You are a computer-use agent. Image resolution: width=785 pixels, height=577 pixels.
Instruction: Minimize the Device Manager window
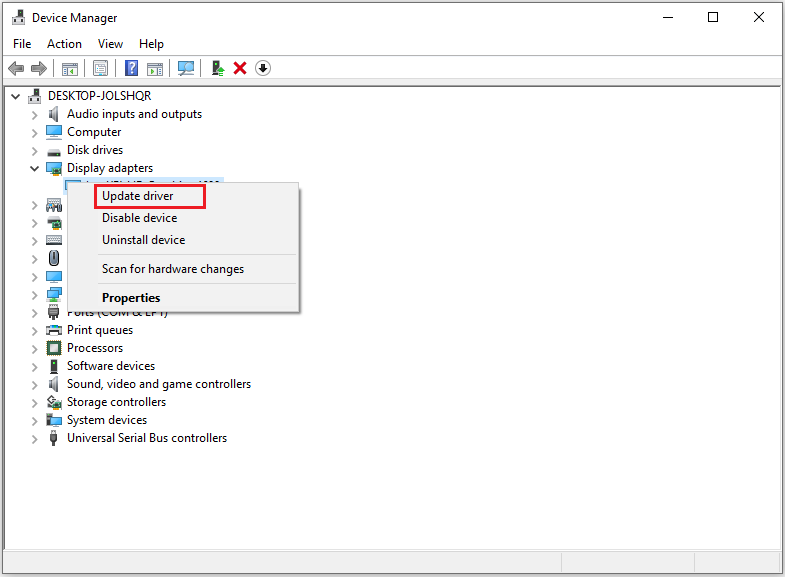click(x=668, y=18)
